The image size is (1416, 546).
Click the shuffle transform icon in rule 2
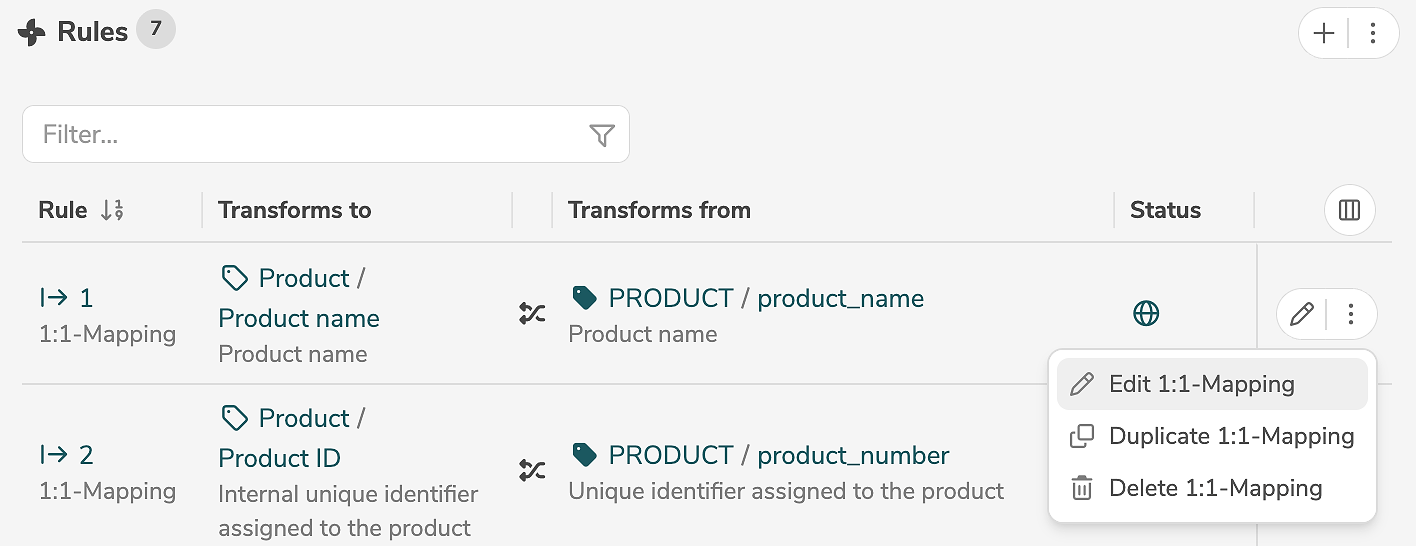[x=532, y=470]
